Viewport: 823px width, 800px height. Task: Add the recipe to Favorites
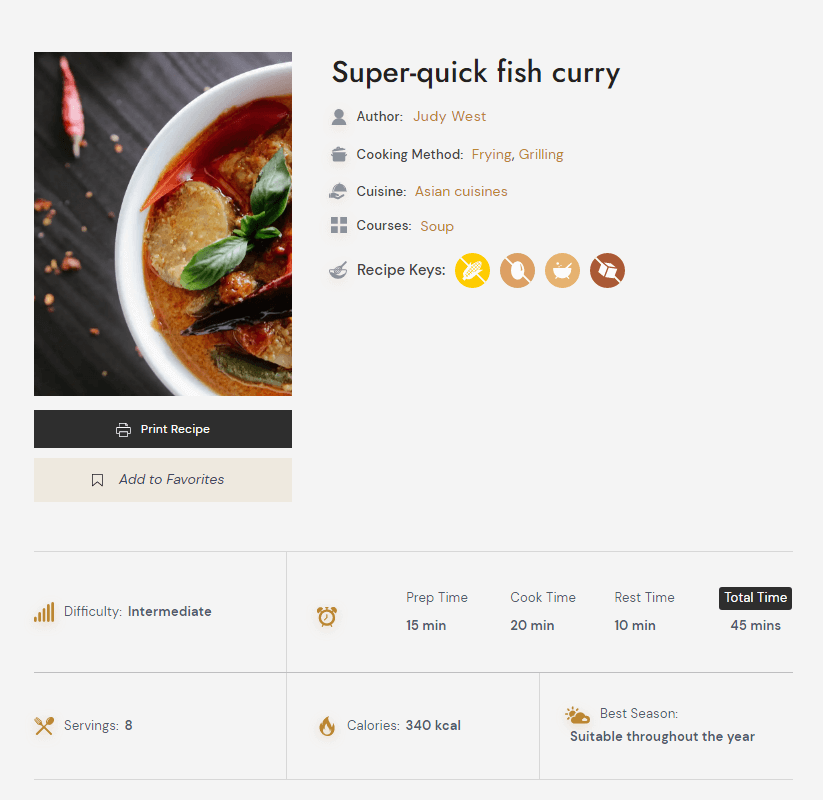coord(163,480)
